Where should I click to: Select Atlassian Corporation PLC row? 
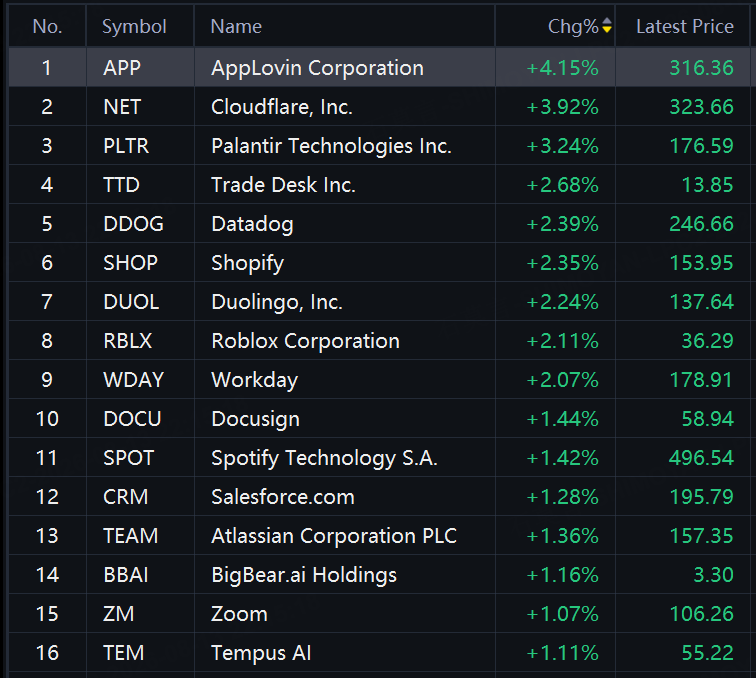(x=379, y=536)
